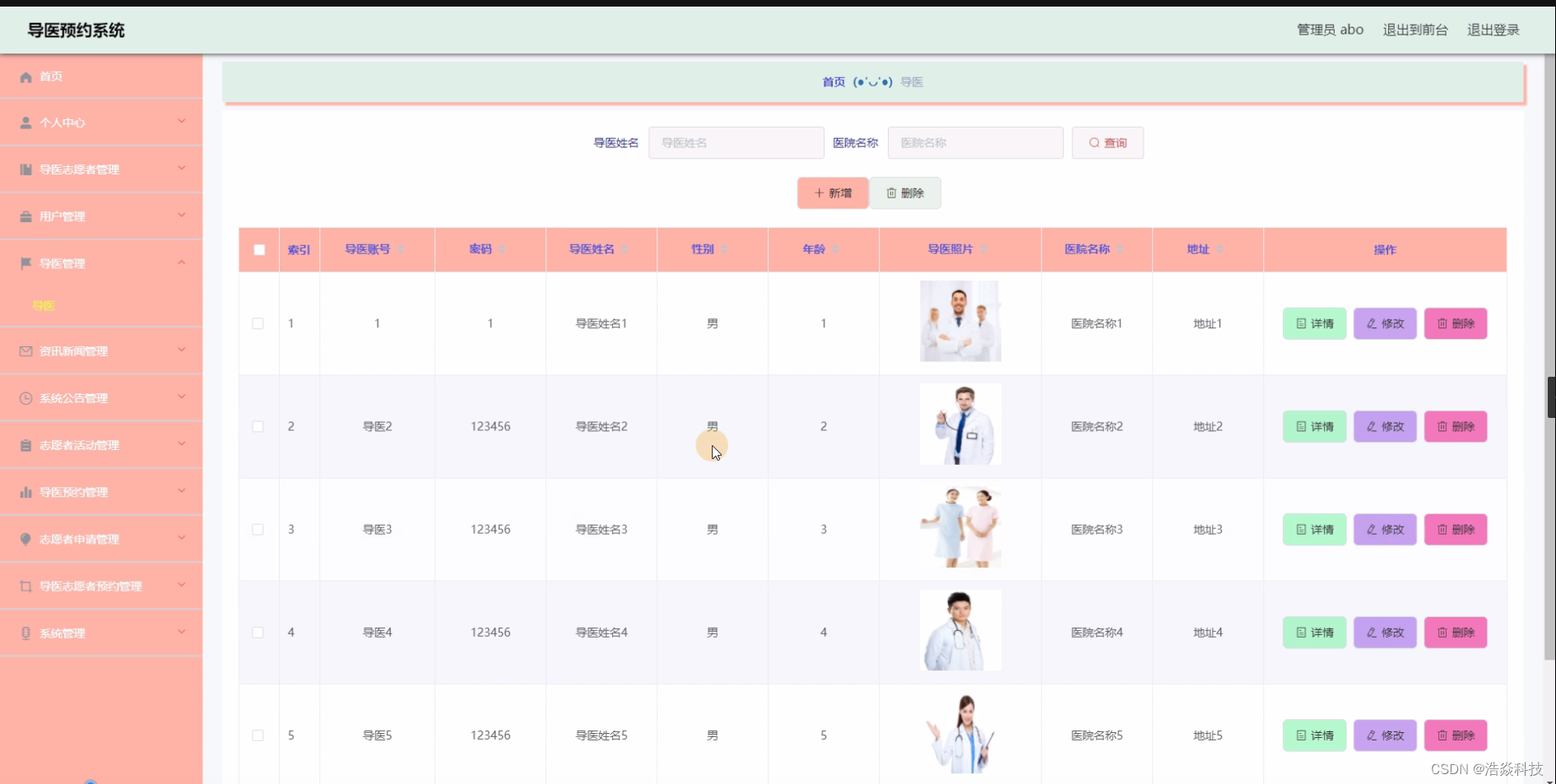Check the checkbox for row 导医5

[x=258, y=735]
